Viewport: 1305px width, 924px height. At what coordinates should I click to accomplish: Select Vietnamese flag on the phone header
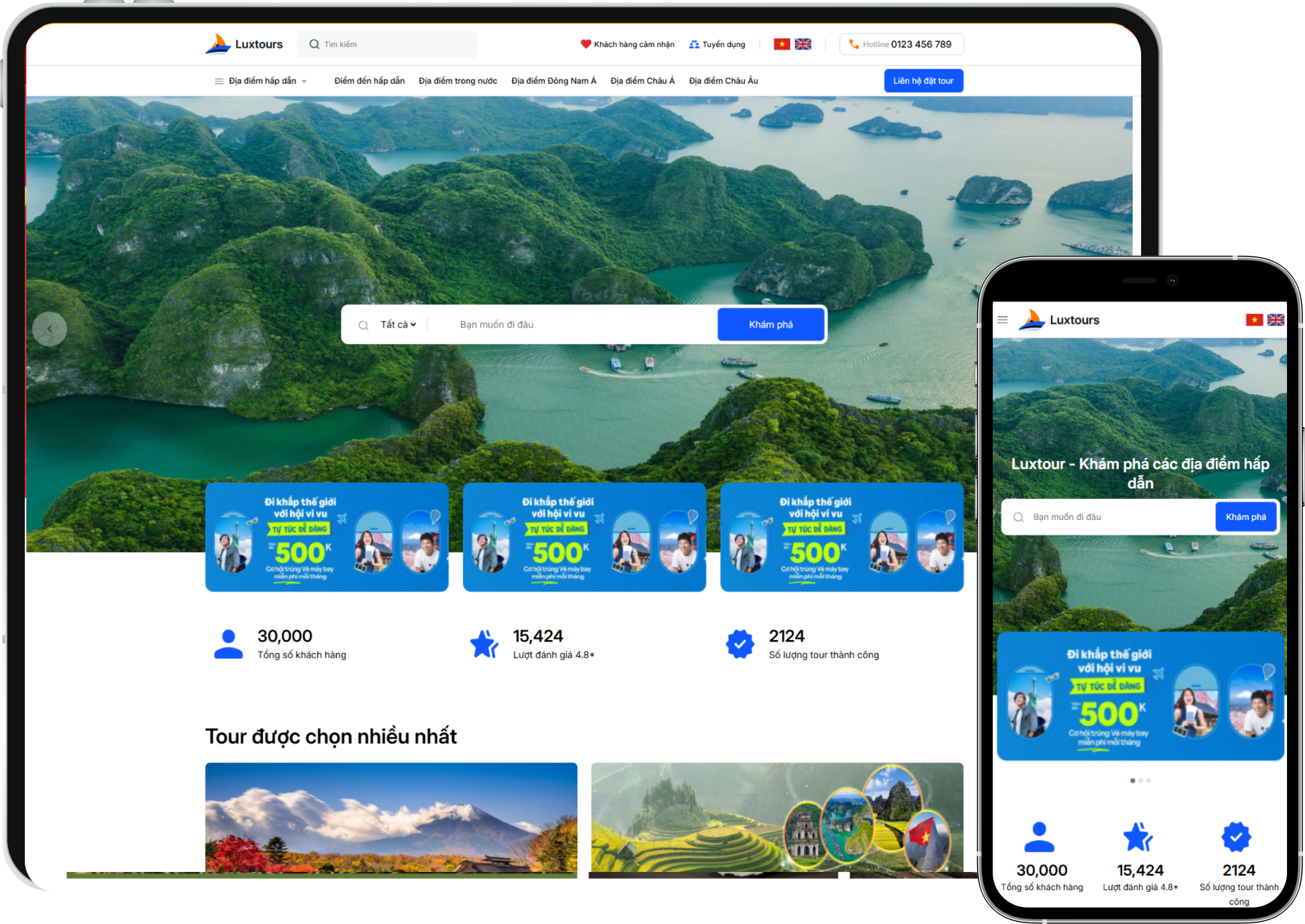(x=1254, y=320)
